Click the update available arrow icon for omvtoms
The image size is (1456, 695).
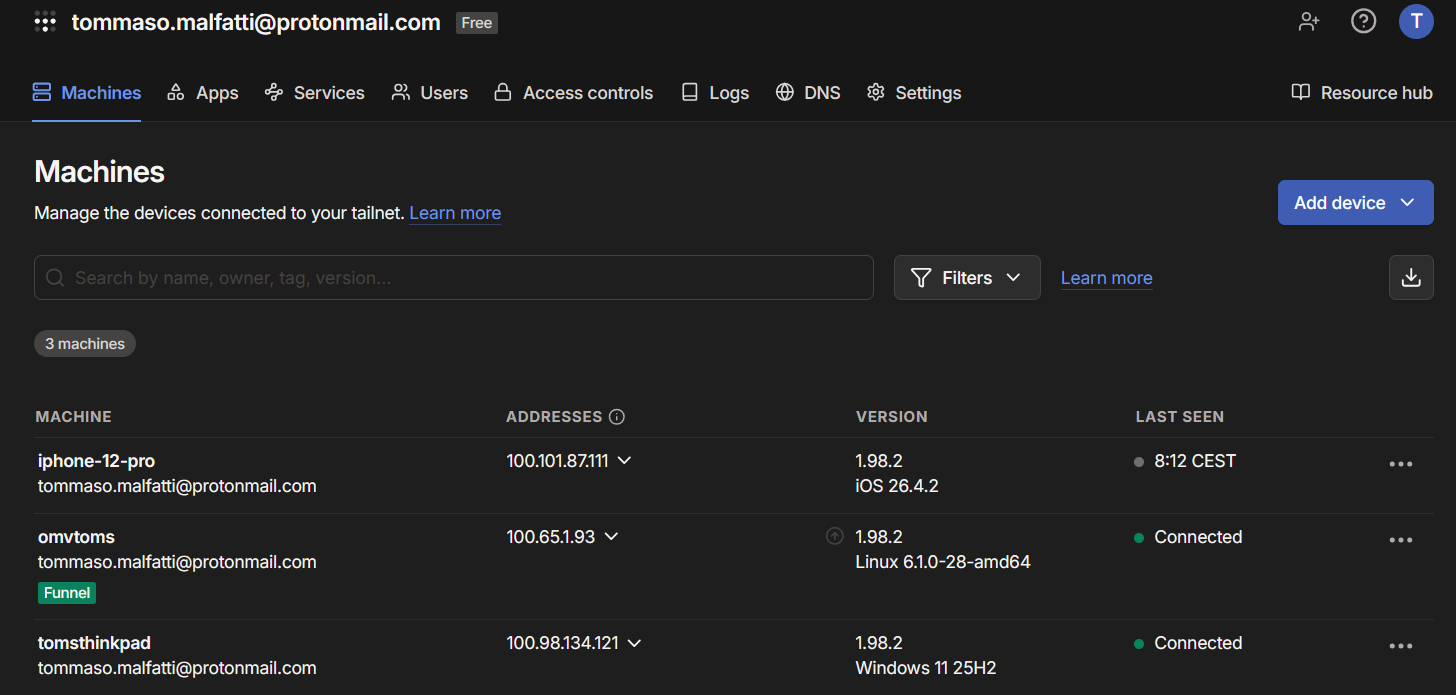835,536
